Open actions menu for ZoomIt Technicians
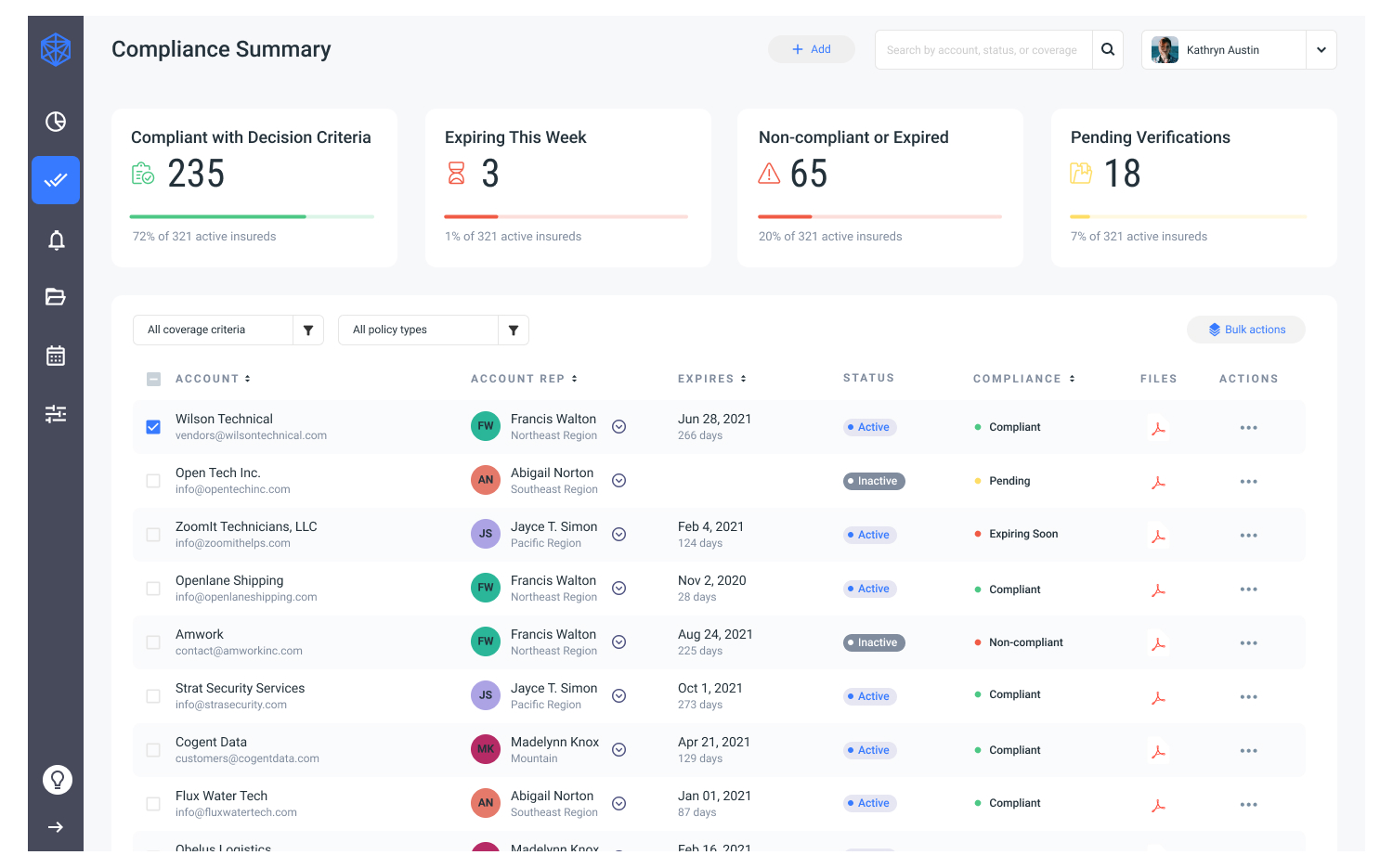This screenshot has height=868, width=1393. (x=1248, y=536)
